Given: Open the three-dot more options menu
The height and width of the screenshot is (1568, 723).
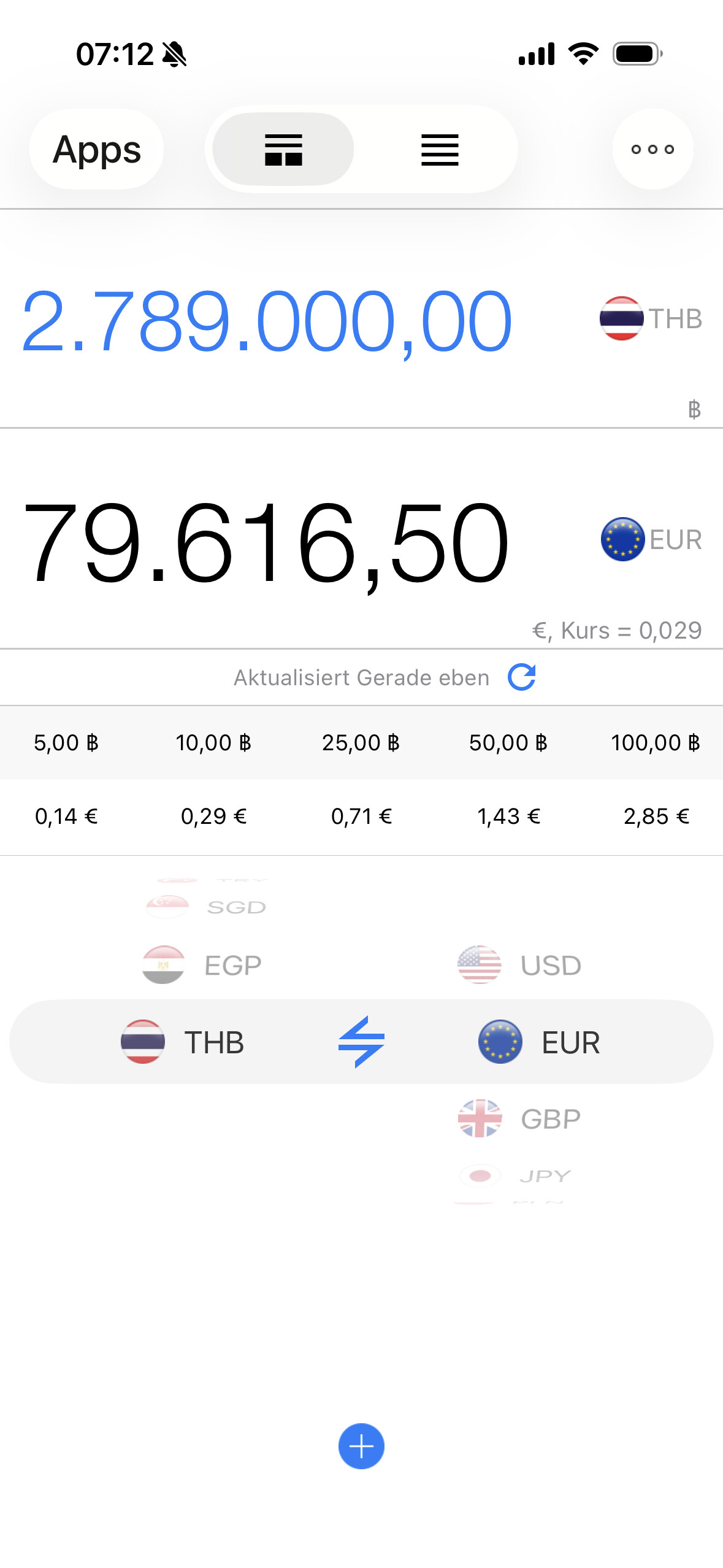Looking at the screenshot, I should (x=652, y=149).
